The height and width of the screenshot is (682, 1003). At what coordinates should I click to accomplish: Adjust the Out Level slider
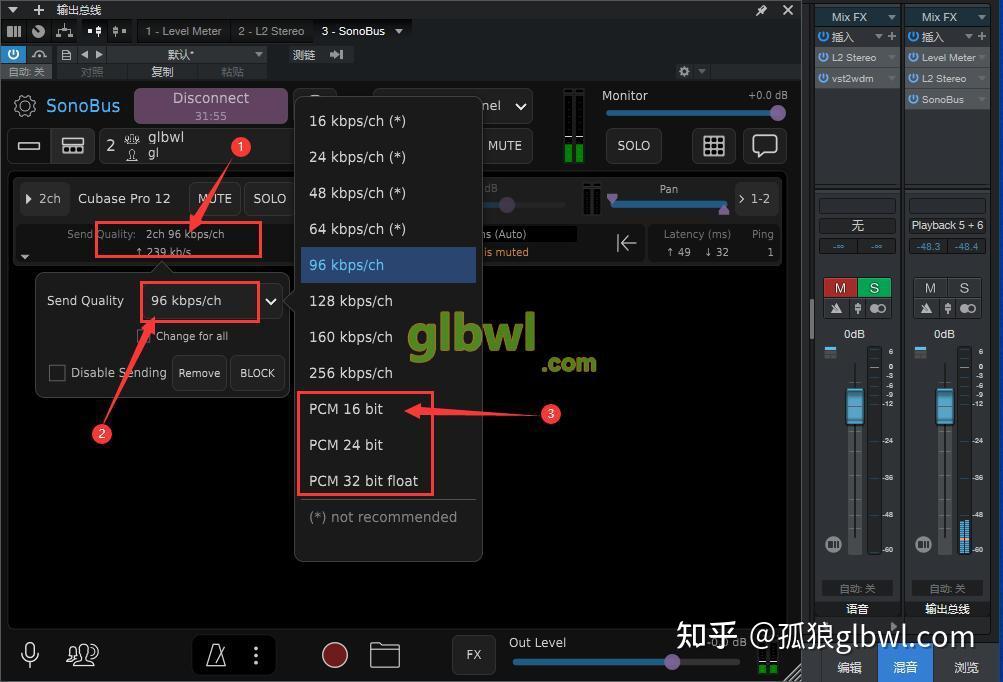(x=671, y=661)
